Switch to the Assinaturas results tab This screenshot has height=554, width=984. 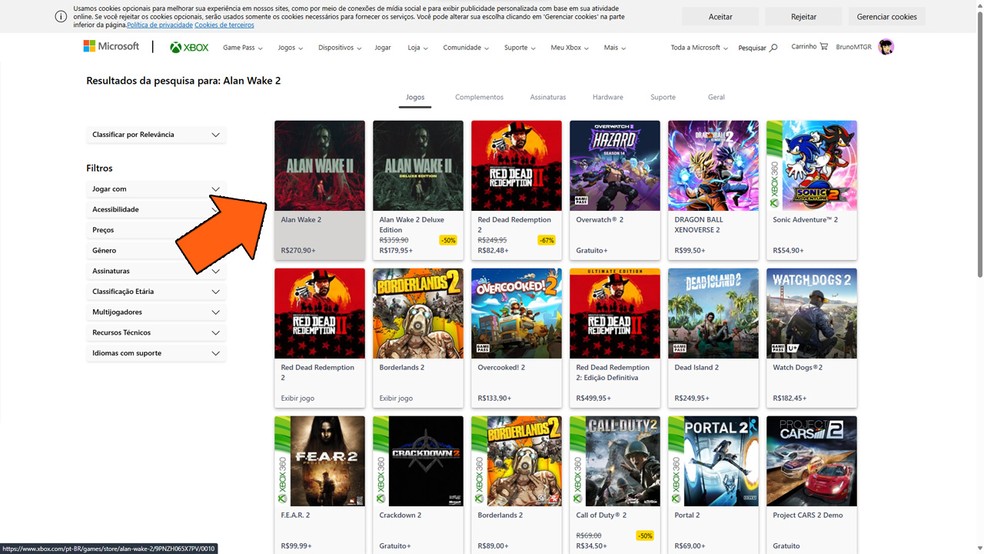(548, 97)
